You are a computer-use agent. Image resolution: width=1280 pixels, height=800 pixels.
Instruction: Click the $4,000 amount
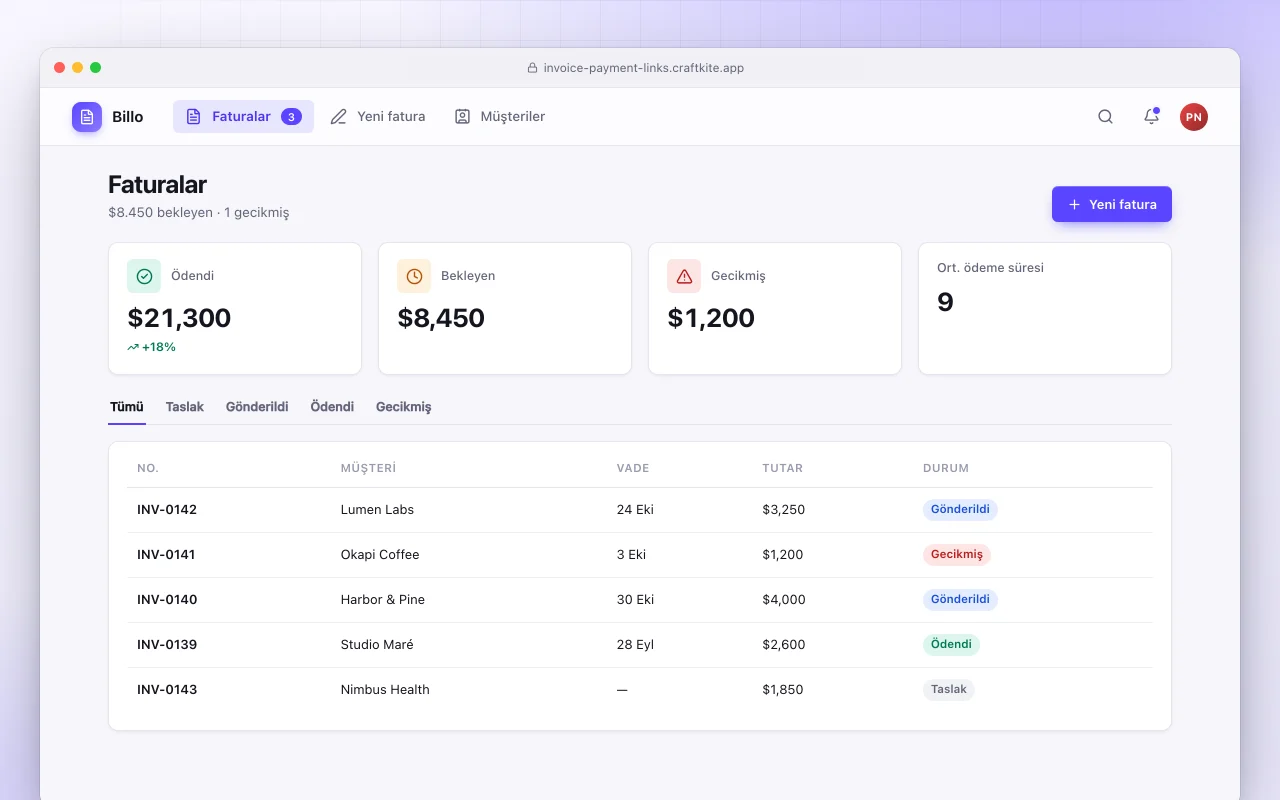coord(784,600)
